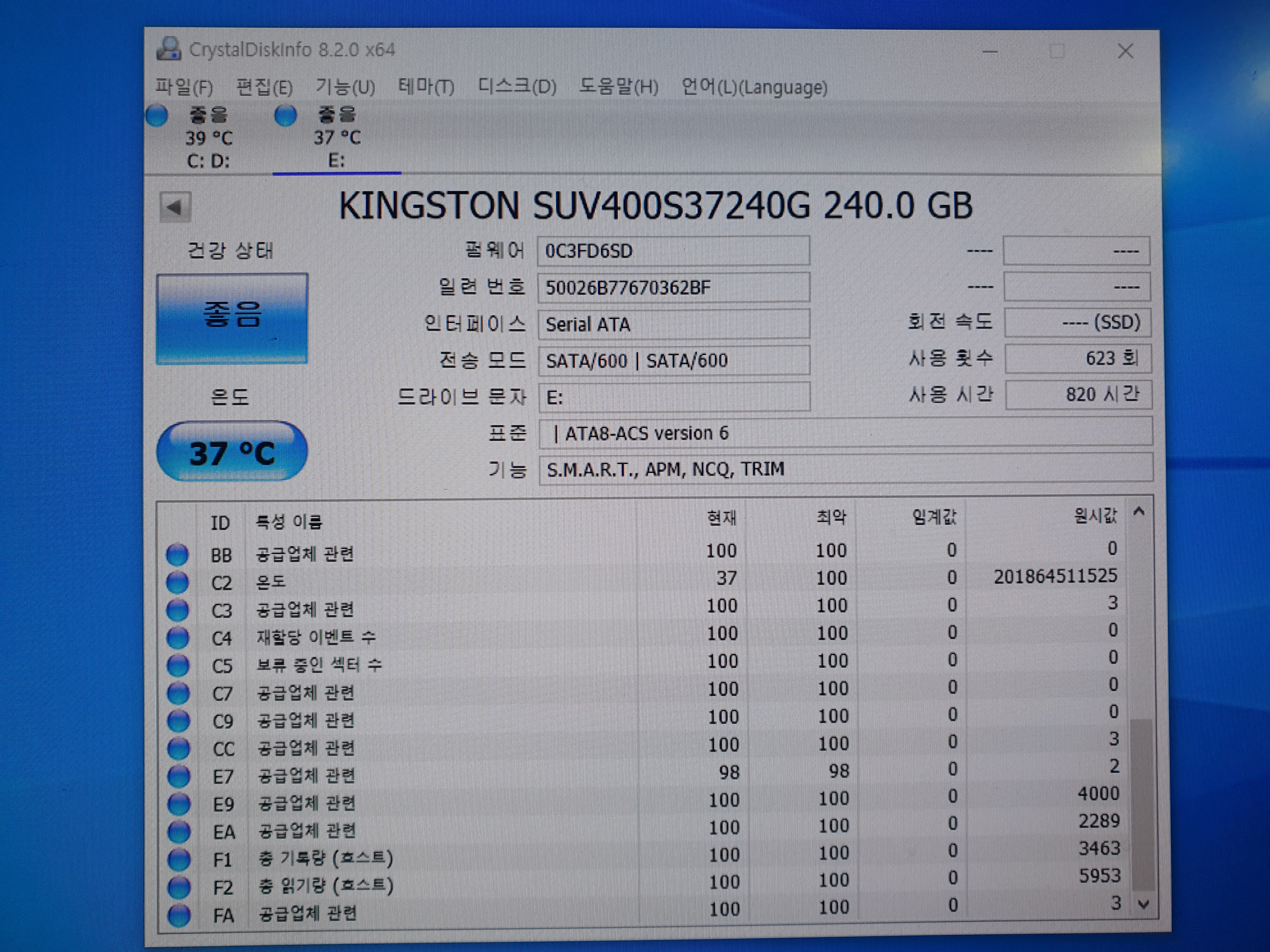Click the scroll up arrow in SMART list
This screenshot has width=1270, height=952.
(x=1140, y=511)
